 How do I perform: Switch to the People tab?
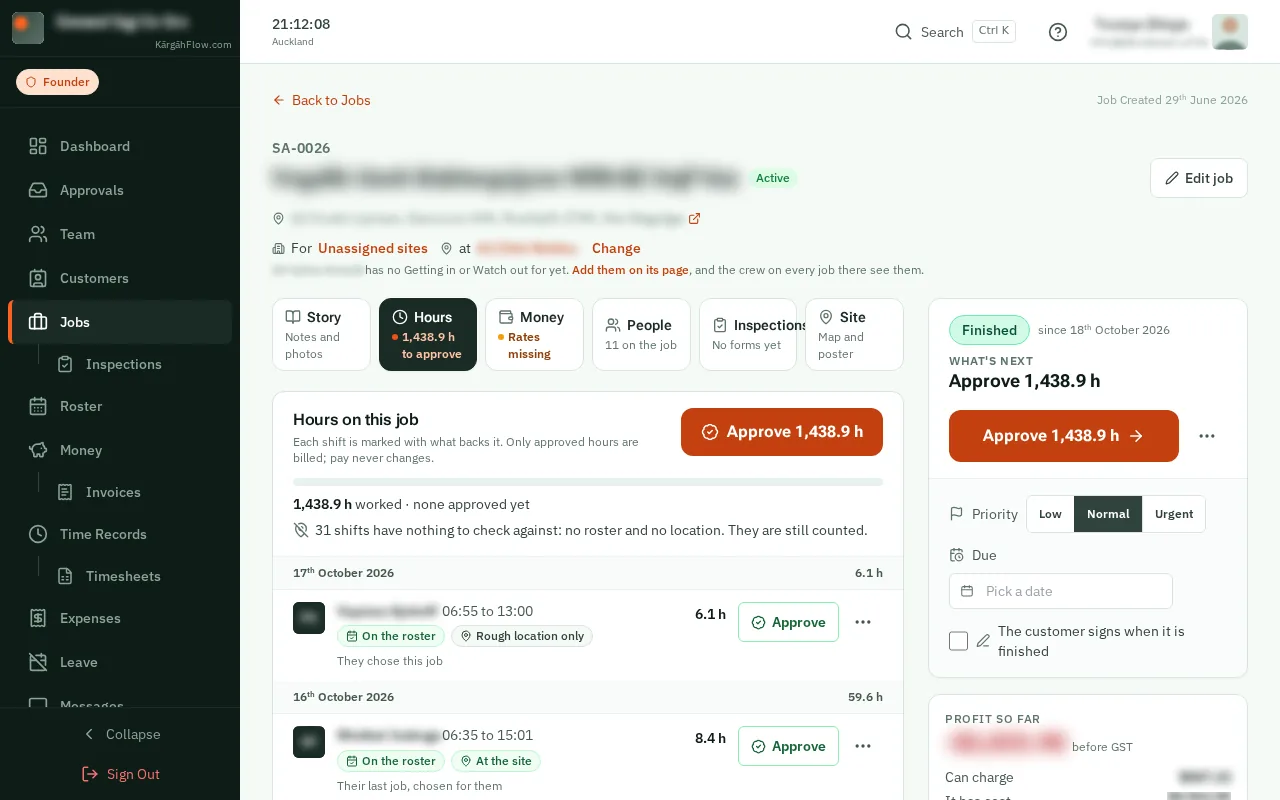tap(641, 334)
